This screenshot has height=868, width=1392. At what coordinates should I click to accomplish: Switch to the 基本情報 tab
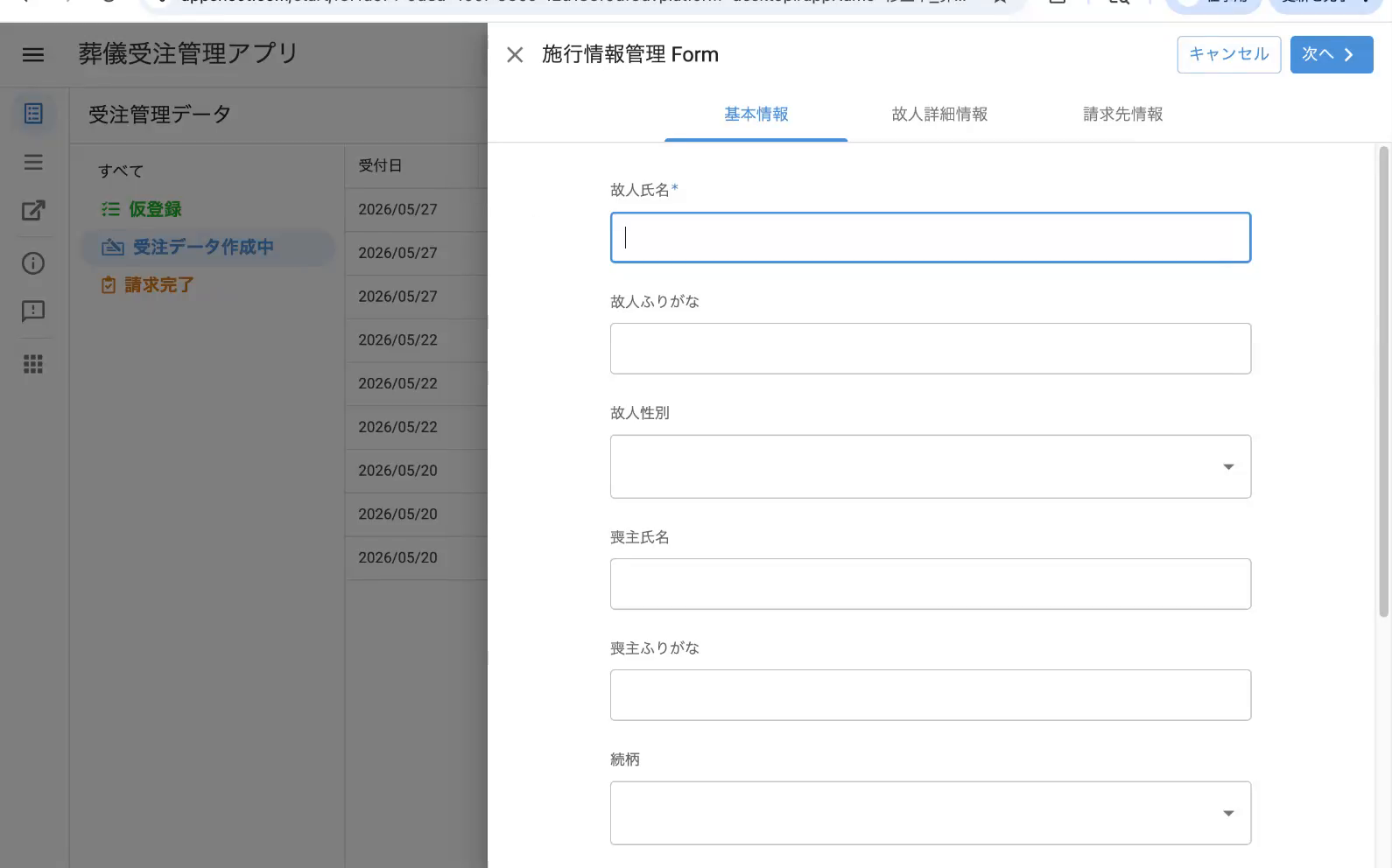(756, 114)
